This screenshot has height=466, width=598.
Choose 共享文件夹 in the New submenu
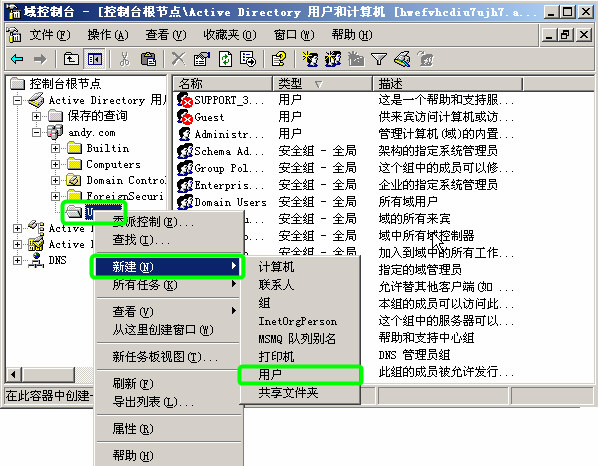pos(300,392)
